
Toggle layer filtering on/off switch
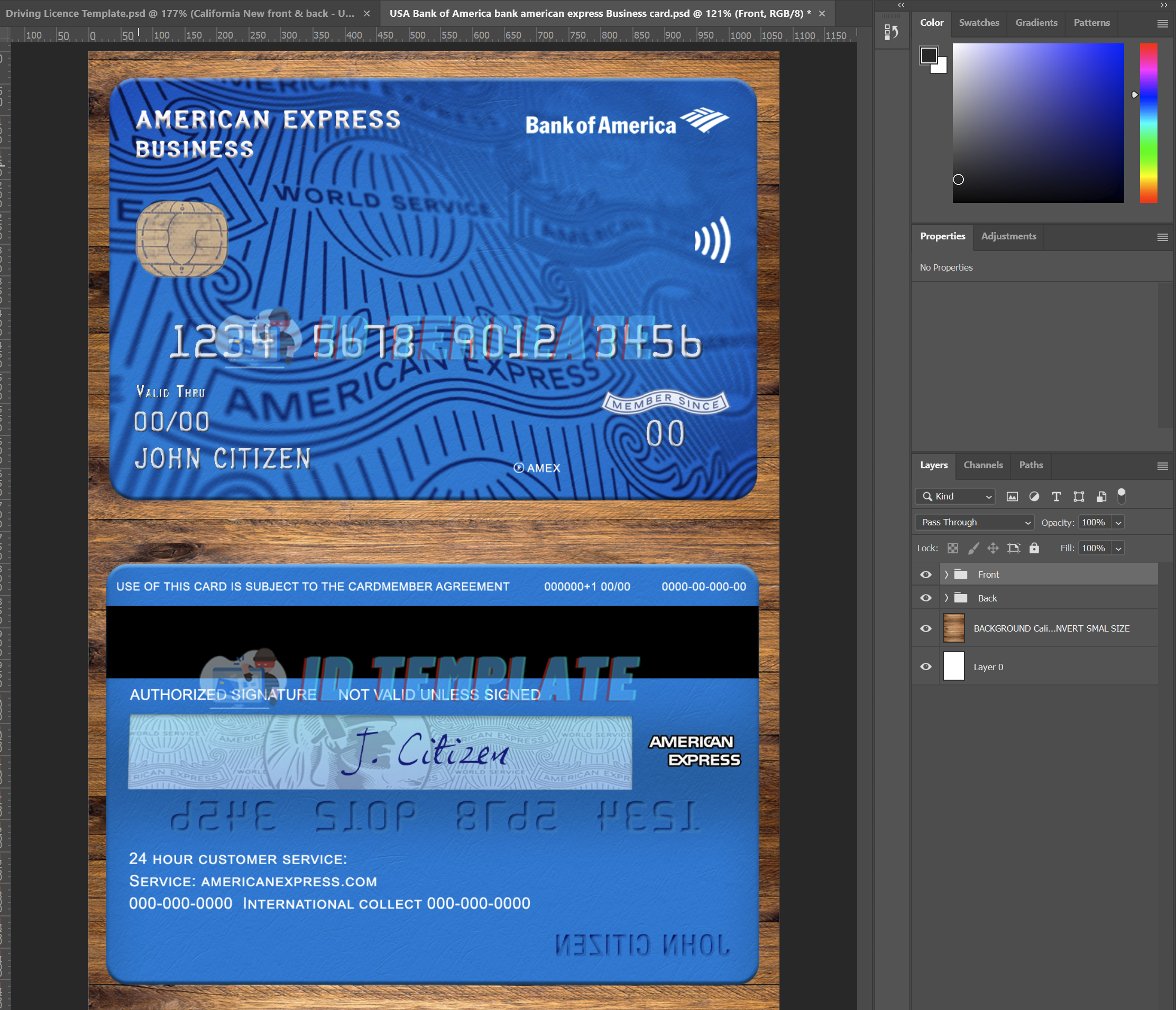tap(1122, 496)
